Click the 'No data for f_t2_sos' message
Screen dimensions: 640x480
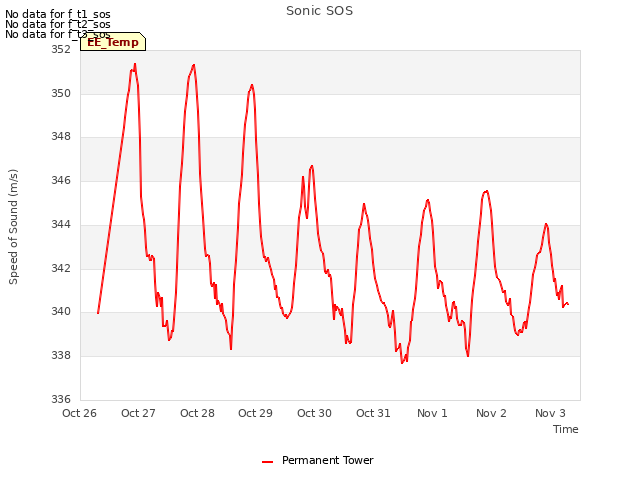(58, 24)
